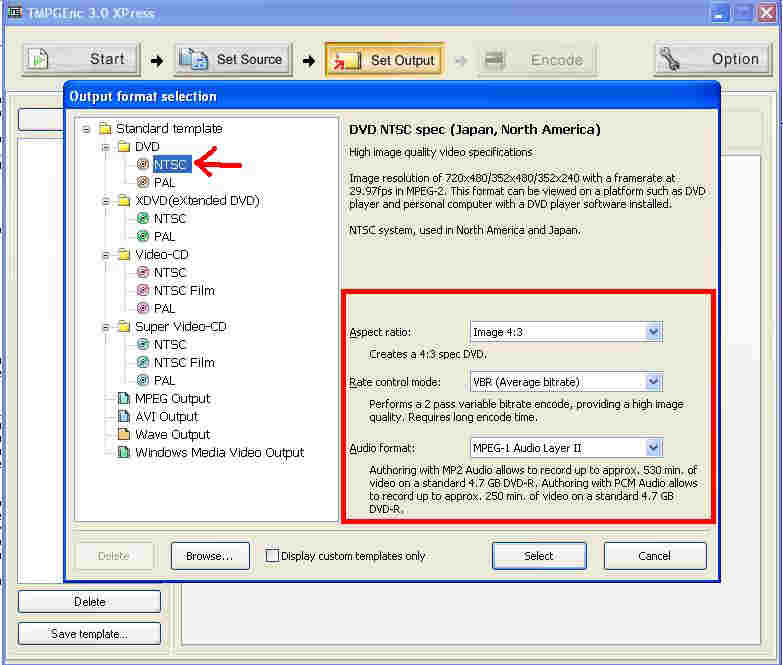Select NTSC under DVD
The height and width of the screenshot is (665, 783).
coord(172,164)
